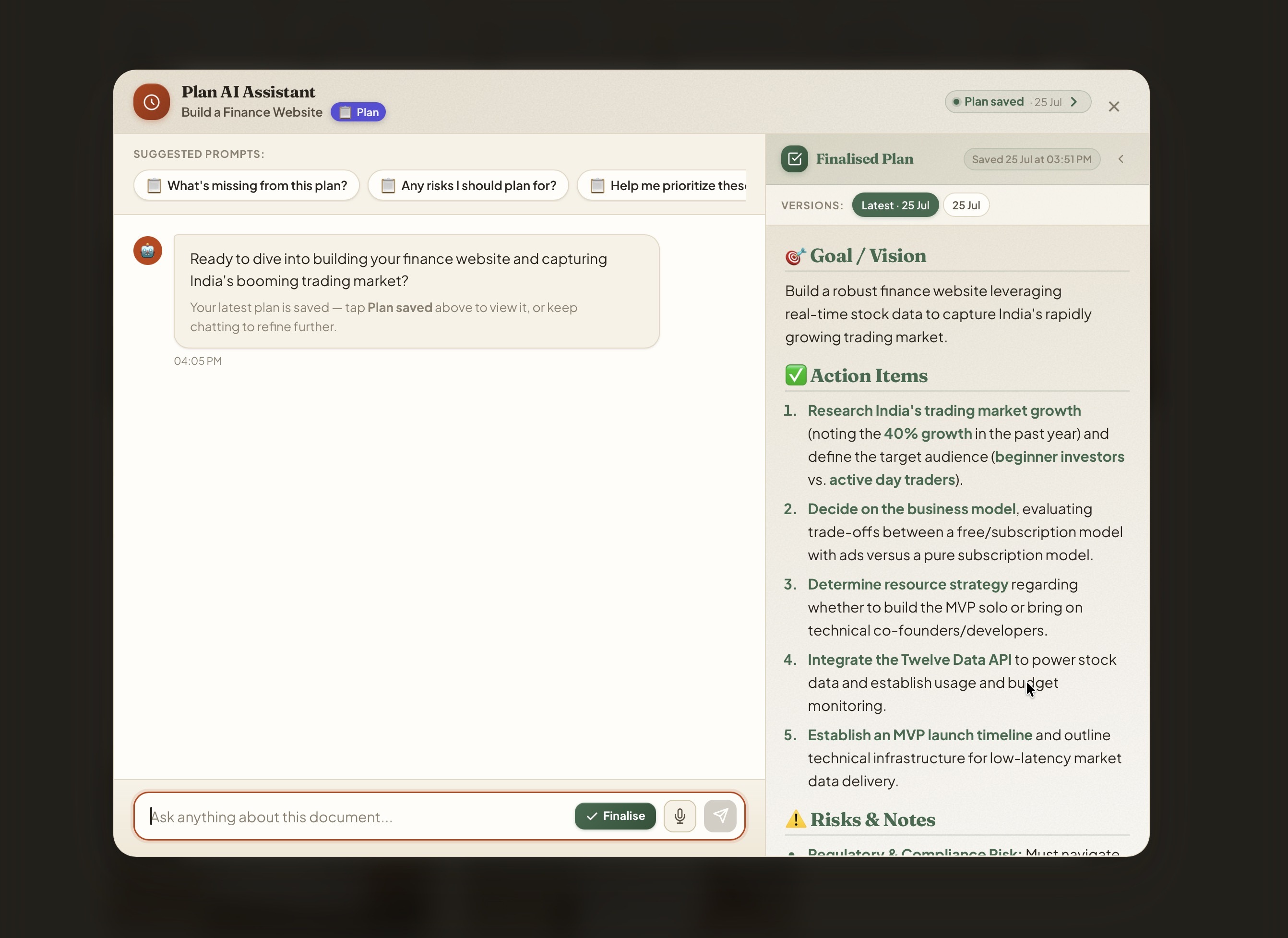Click the microphone voice input icon
The width and height of the screenshot is (1288, 938).
[x=680, y=816]
